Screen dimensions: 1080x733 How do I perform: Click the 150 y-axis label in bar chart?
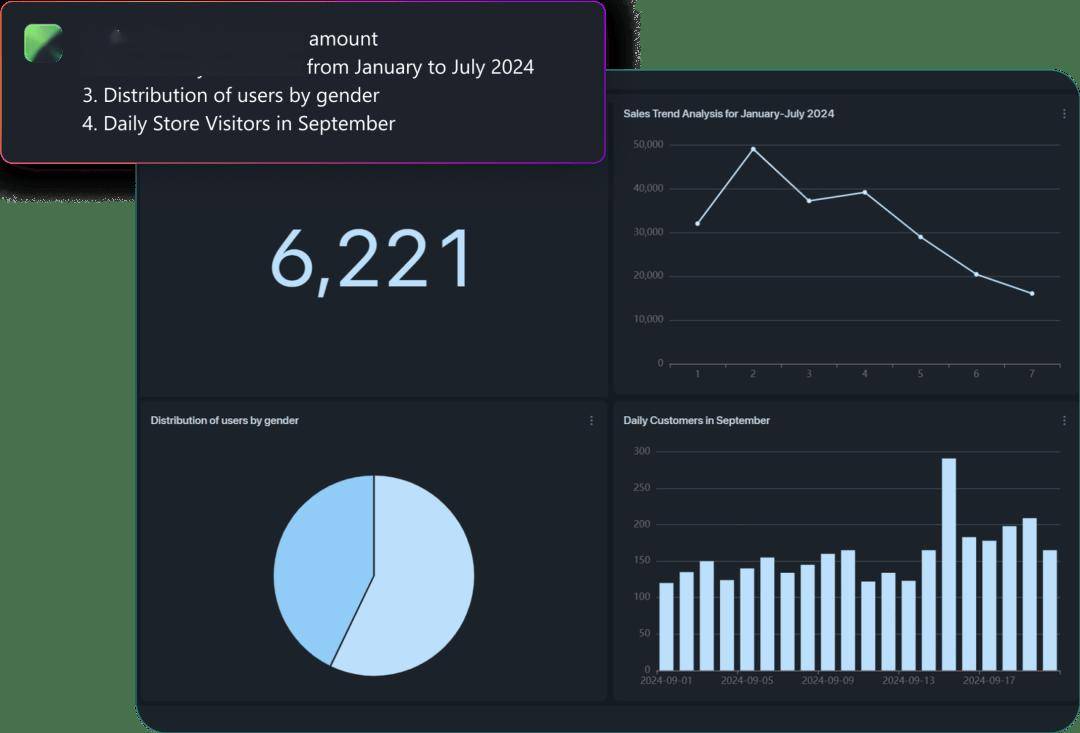click(642, 561)
